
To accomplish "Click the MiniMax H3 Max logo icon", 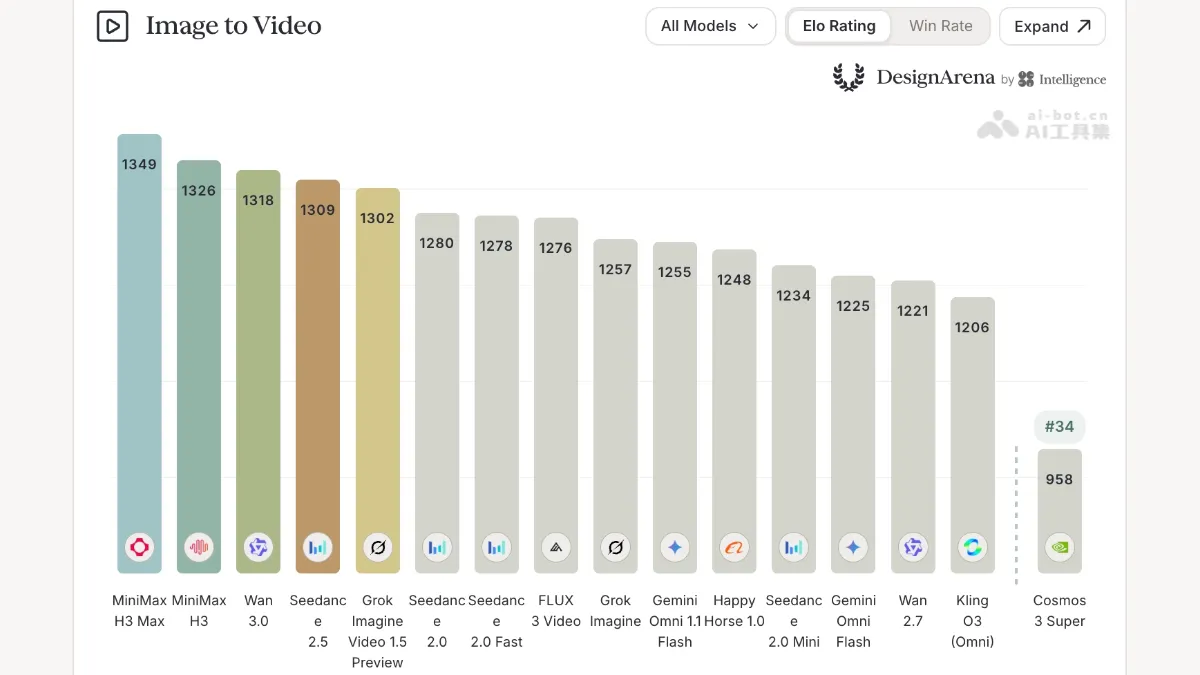I will [x=139, y=547].
